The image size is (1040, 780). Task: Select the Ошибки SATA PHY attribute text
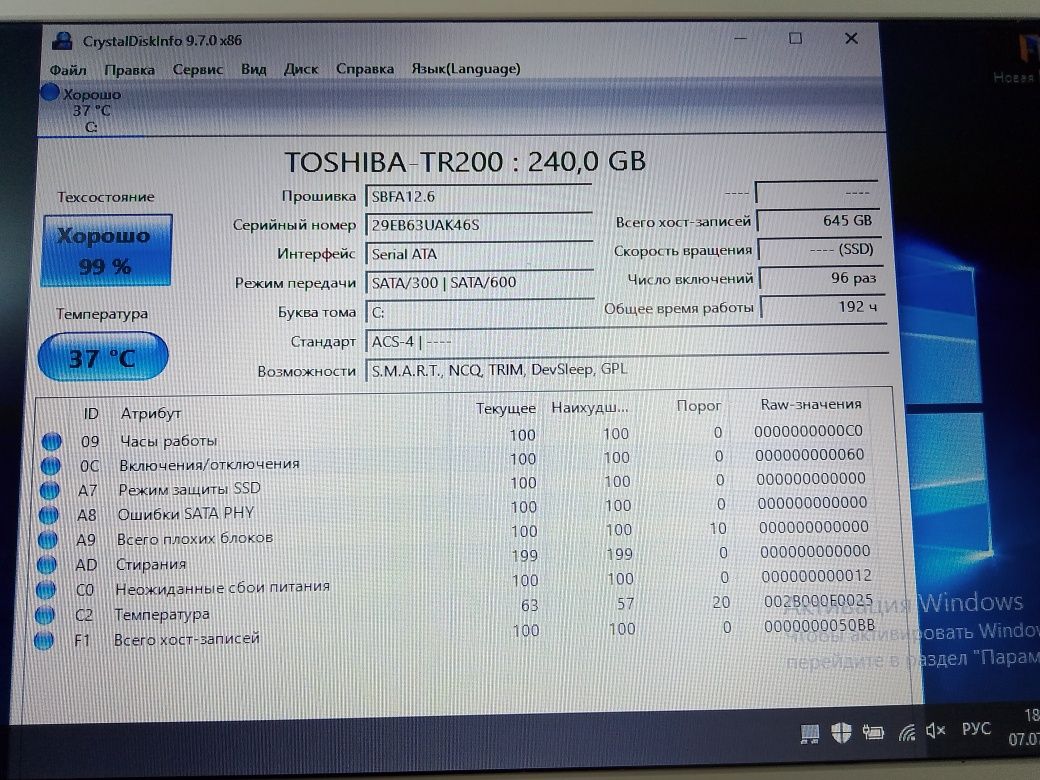click(186, 513)
